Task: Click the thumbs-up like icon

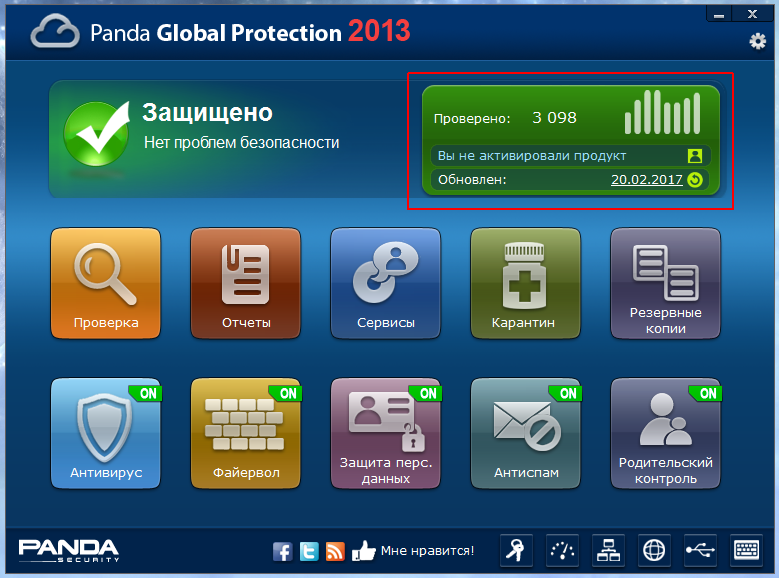Action: [x=363, y=551]
